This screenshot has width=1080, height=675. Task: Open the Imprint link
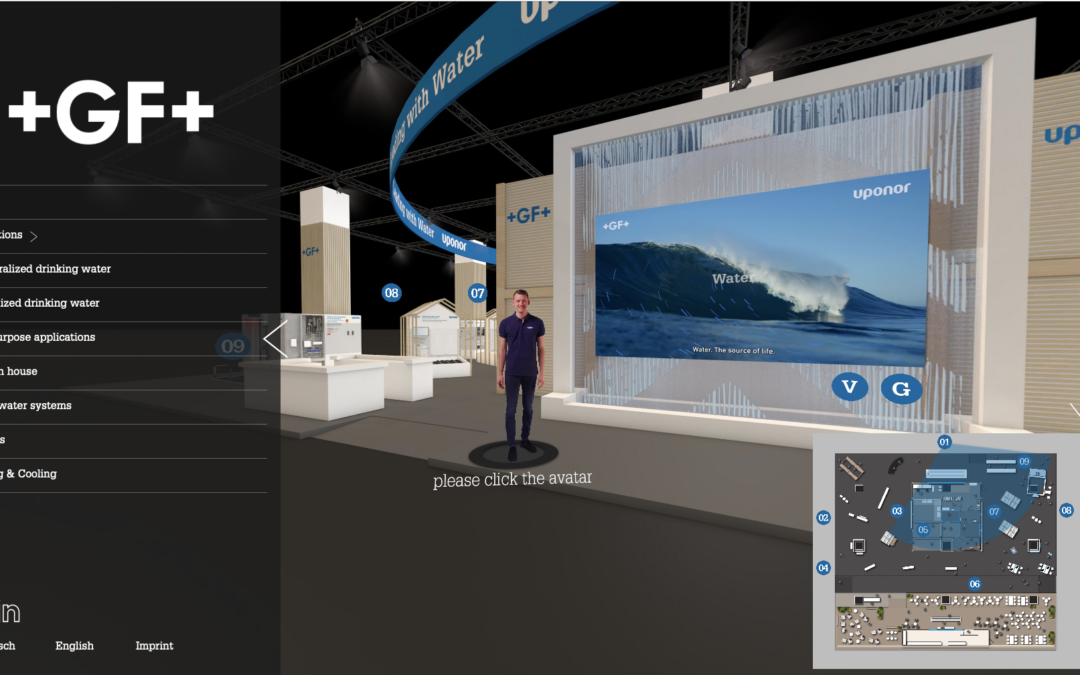(154, 646)
